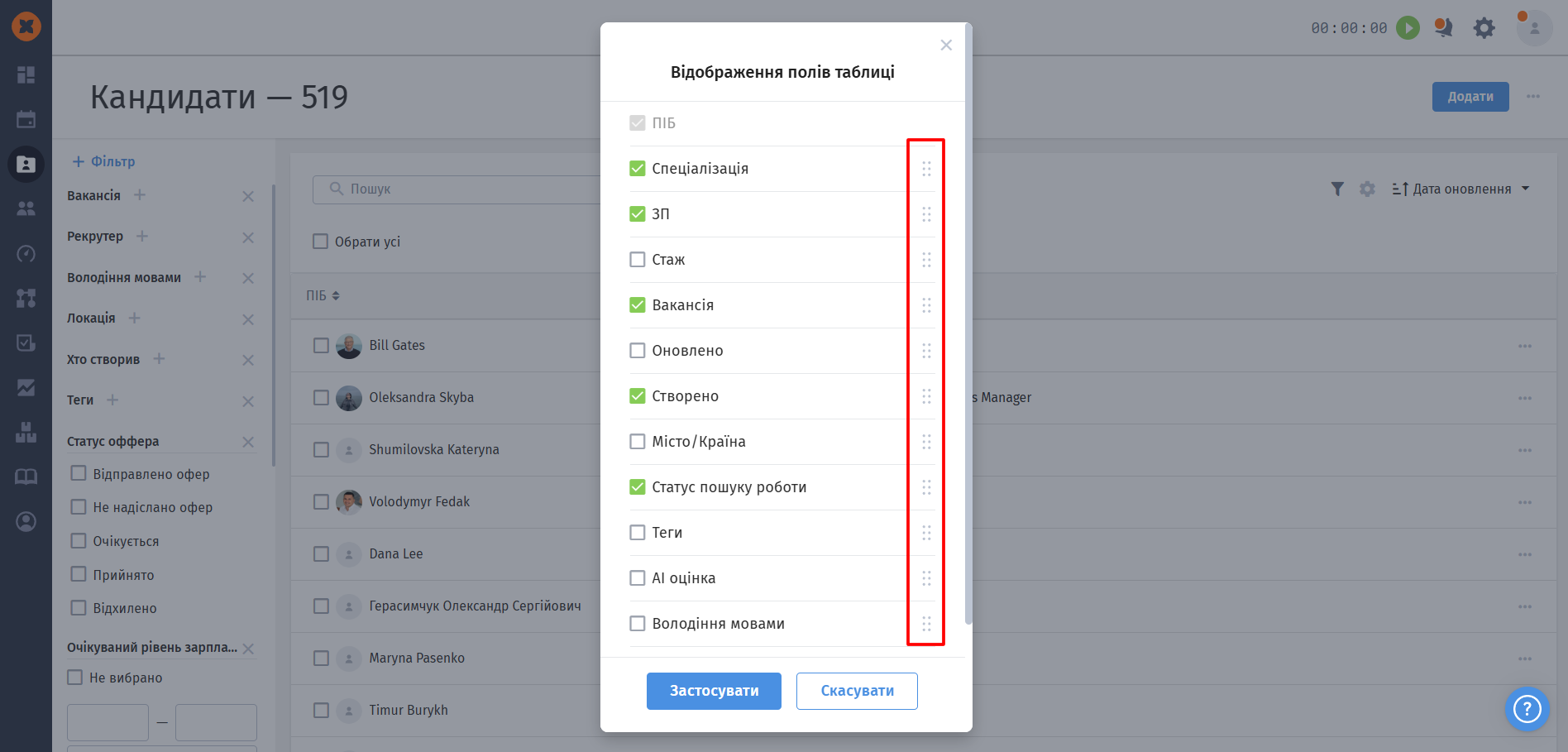This screenshot has width=1568, height=752.
Task: Start the timer with the green play icon
Action: (x=1408, y=27)
